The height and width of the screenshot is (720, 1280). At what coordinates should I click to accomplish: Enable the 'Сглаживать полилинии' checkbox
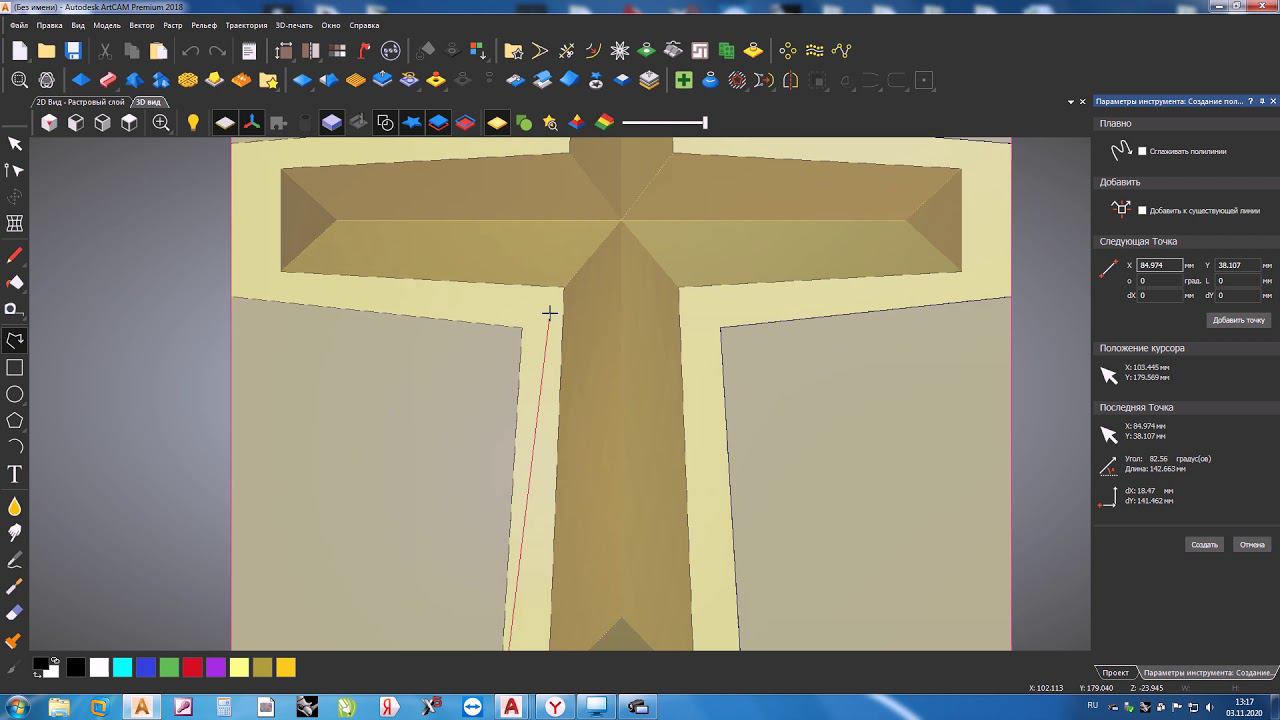click(x=1142, y=151)
